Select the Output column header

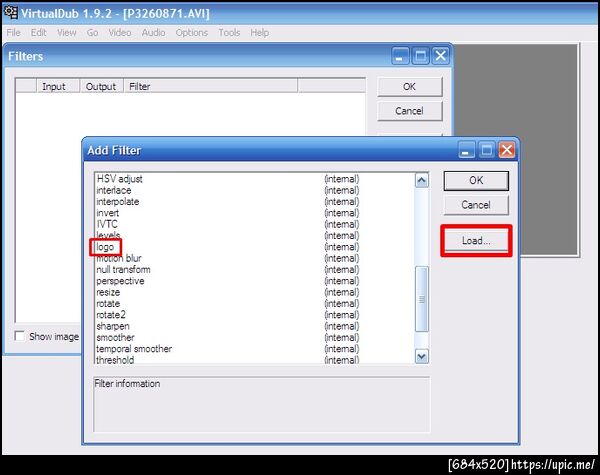tap(101, 86)
